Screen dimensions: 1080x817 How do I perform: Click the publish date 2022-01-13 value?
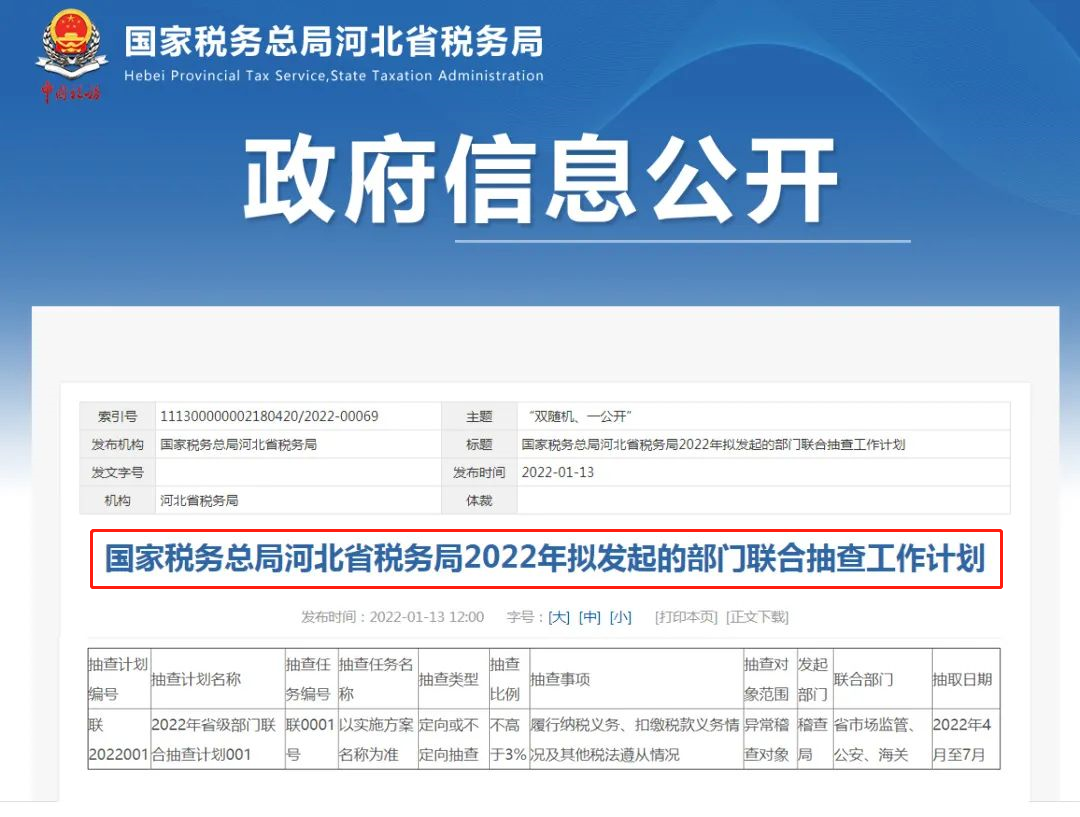click(x=558, y=473)
